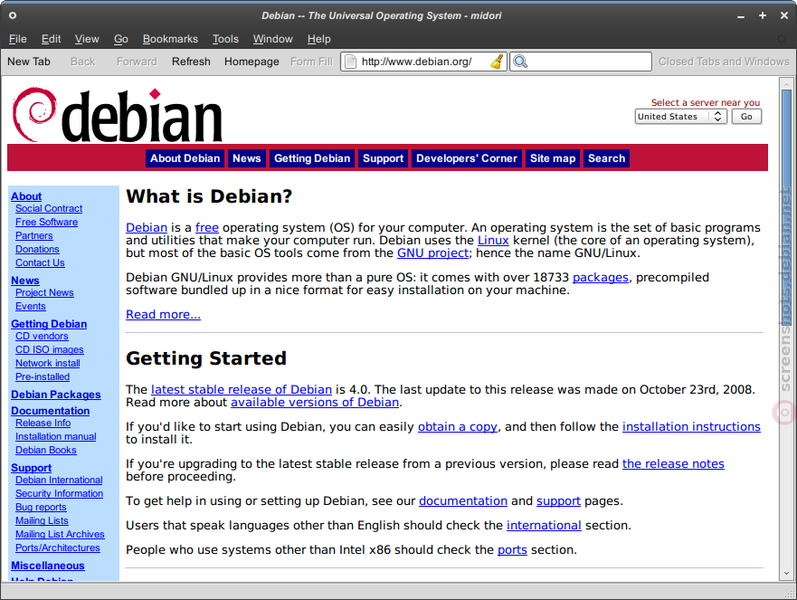This screenshot has height=600, width=797.
Task: Click the vertical scrollbar thumb
Action: tap(786, 206)
